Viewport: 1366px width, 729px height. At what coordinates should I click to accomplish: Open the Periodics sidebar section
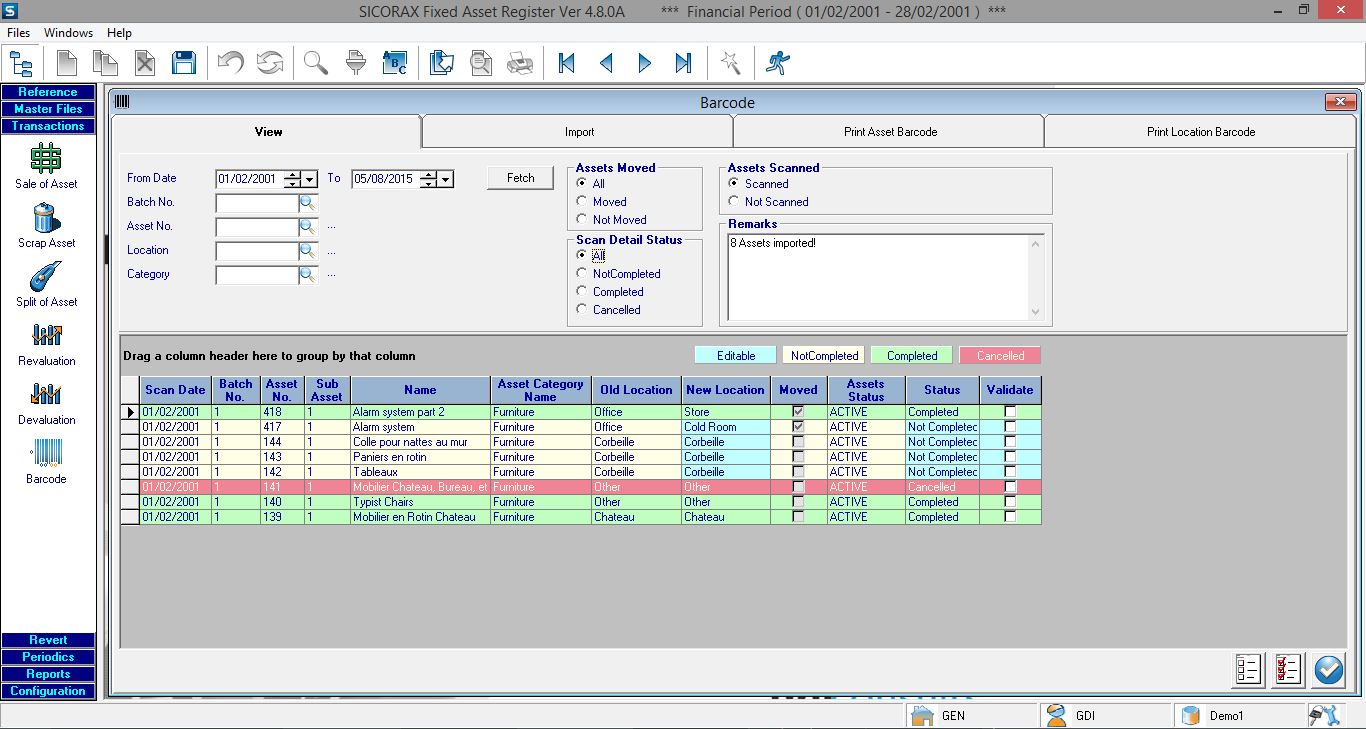(48, 657)
